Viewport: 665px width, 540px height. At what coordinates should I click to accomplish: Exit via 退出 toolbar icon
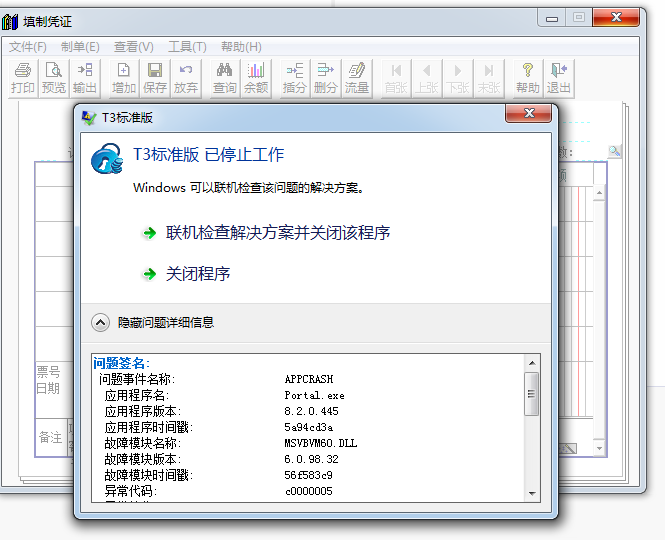[x=559, y=78]
